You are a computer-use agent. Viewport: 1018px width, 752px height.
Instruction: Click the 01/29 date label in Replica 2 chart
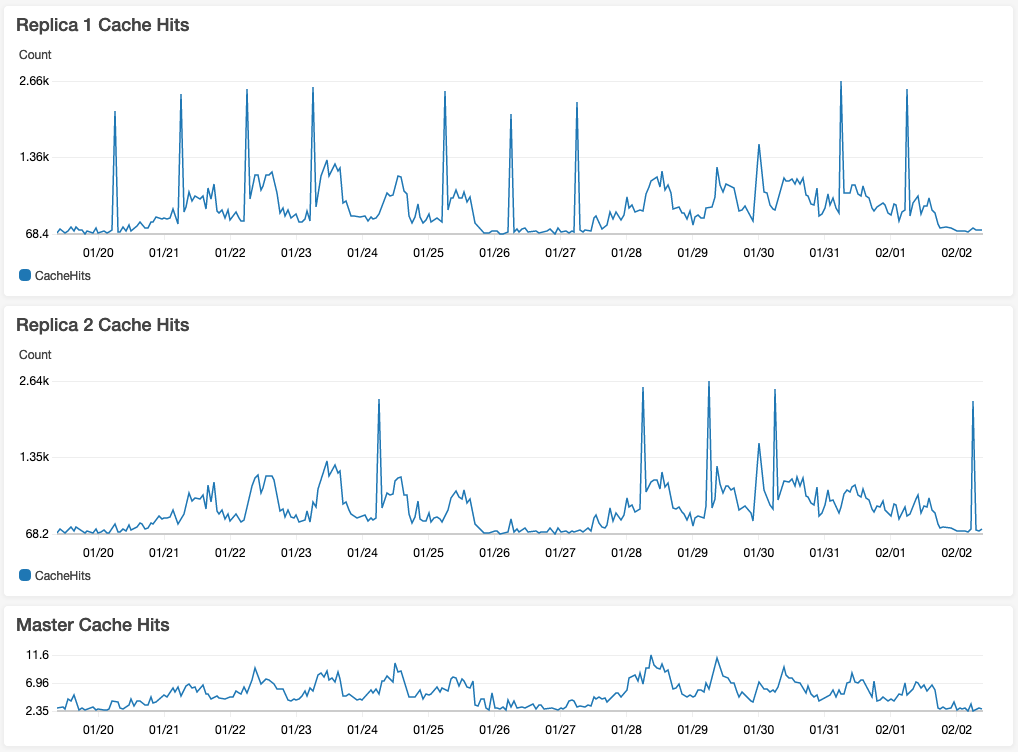(x=692, y=553)
